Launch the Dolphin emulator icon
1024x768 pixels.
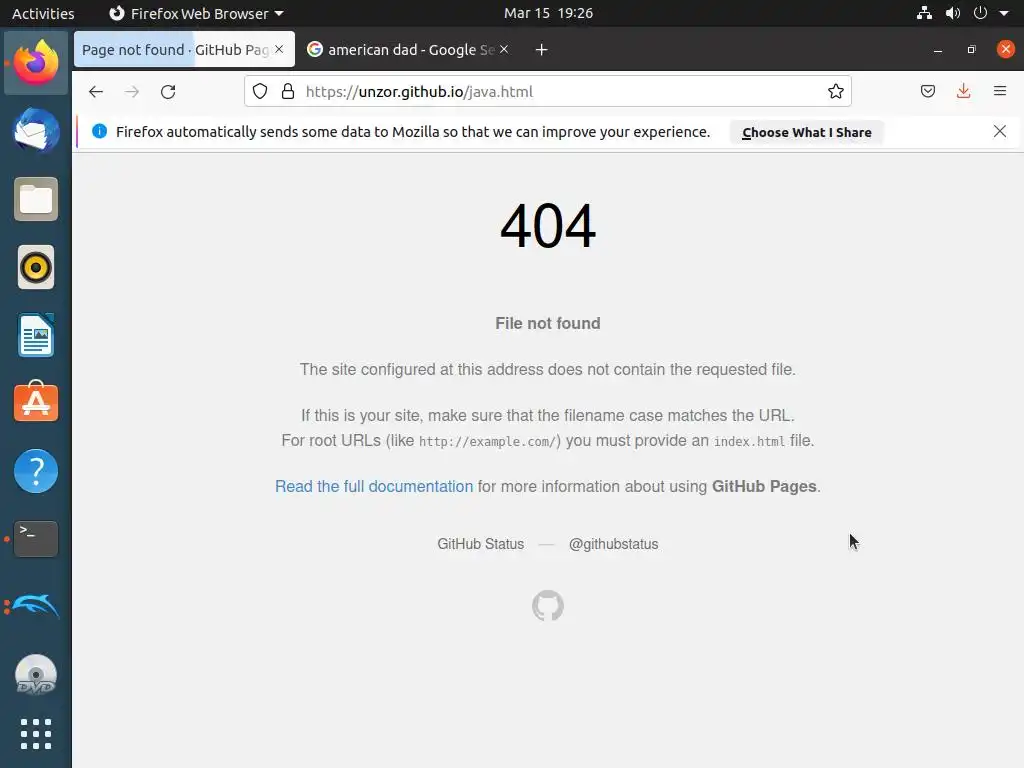coord(36,607)
